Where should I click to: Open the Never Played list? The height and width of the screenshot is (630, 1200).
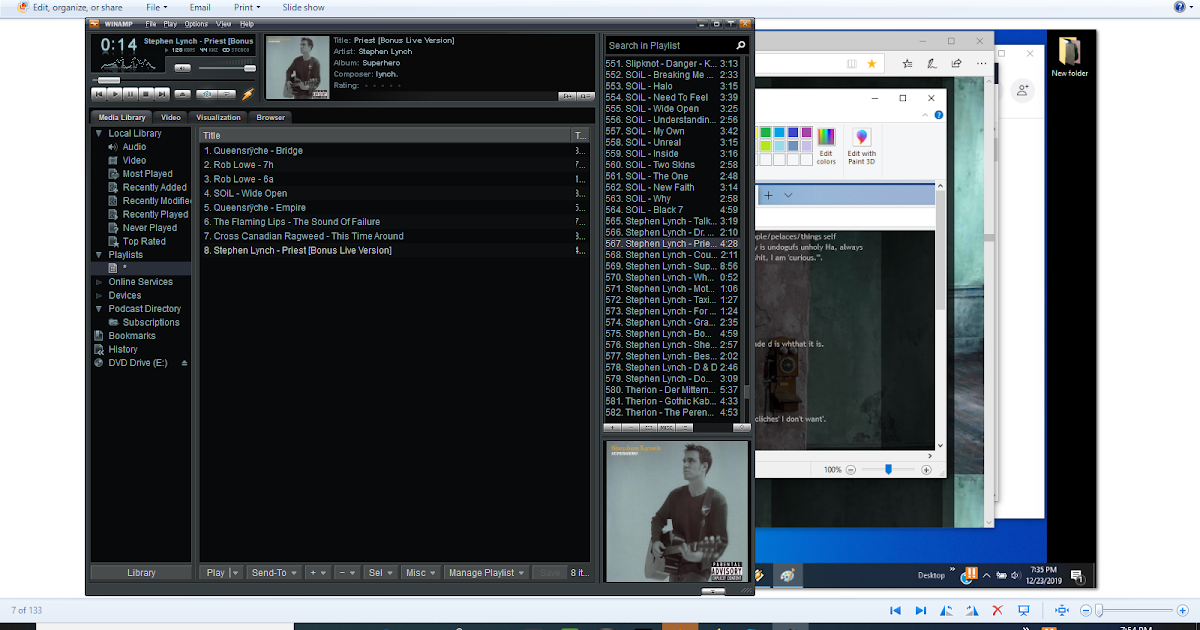pos(149,228)
